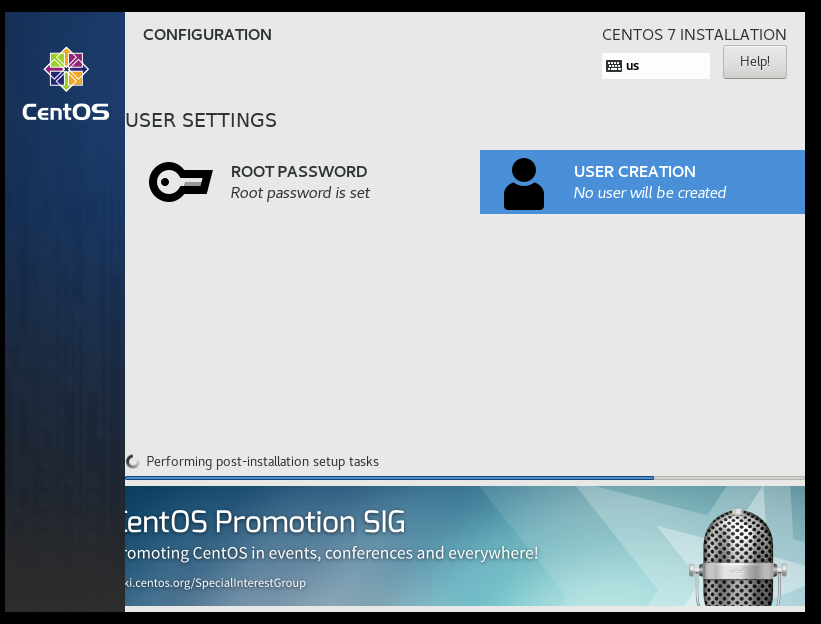Click the CENTOS 7 INSTALLATION title
The height and width of the screenshot is (624, 821).
point(694,35)
